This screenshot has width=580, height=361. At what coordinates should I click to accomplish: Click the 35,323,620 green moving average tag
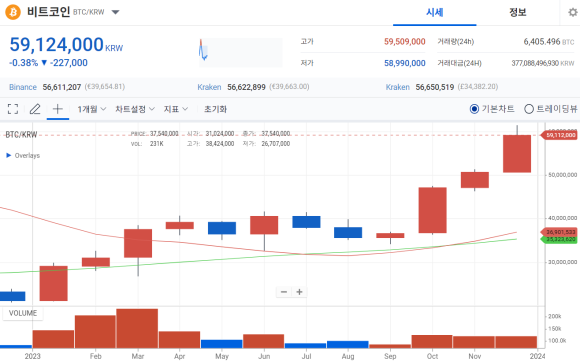tap(559, 239)
